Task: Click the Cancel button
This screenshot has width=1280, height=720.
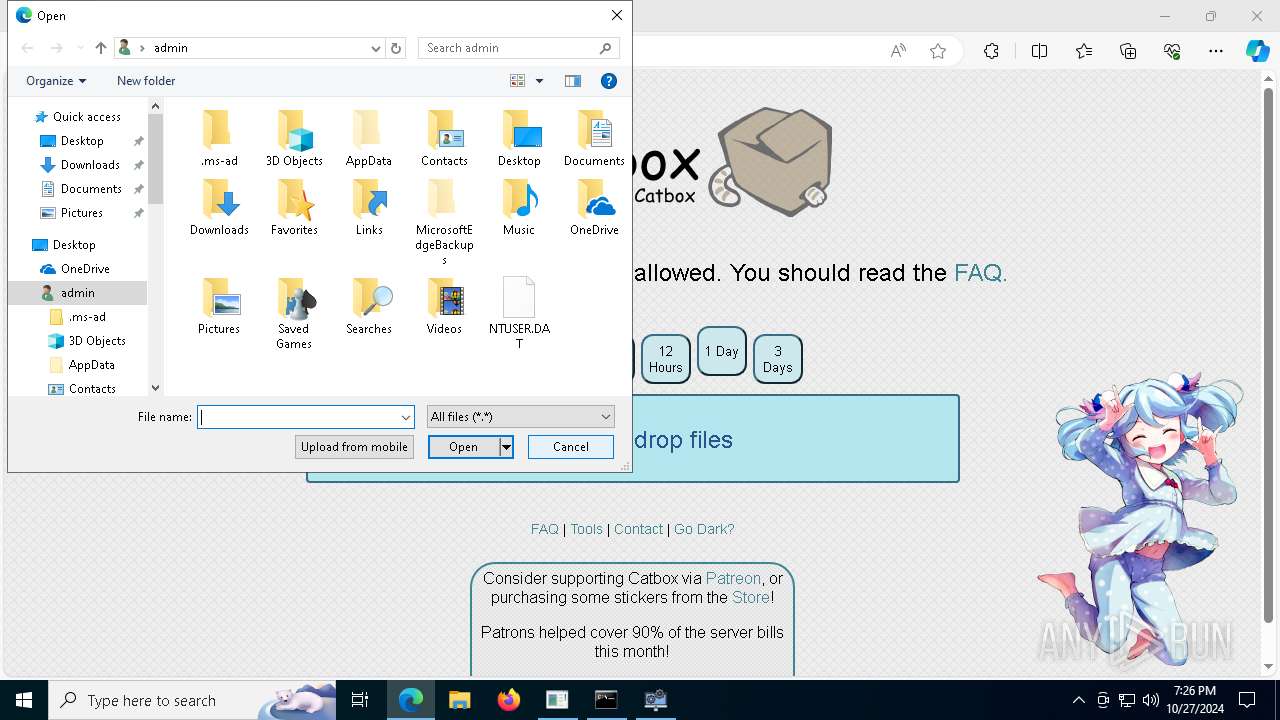Action: click(x=571, y=447)
